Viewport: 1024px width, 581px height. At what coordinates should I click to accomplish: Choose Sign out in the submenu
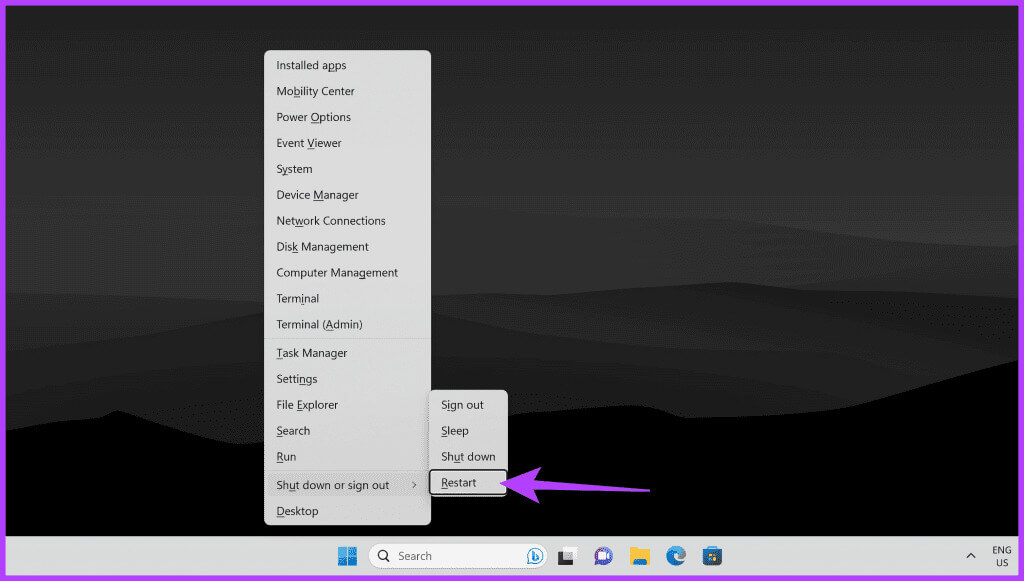(x=468, y=405)
